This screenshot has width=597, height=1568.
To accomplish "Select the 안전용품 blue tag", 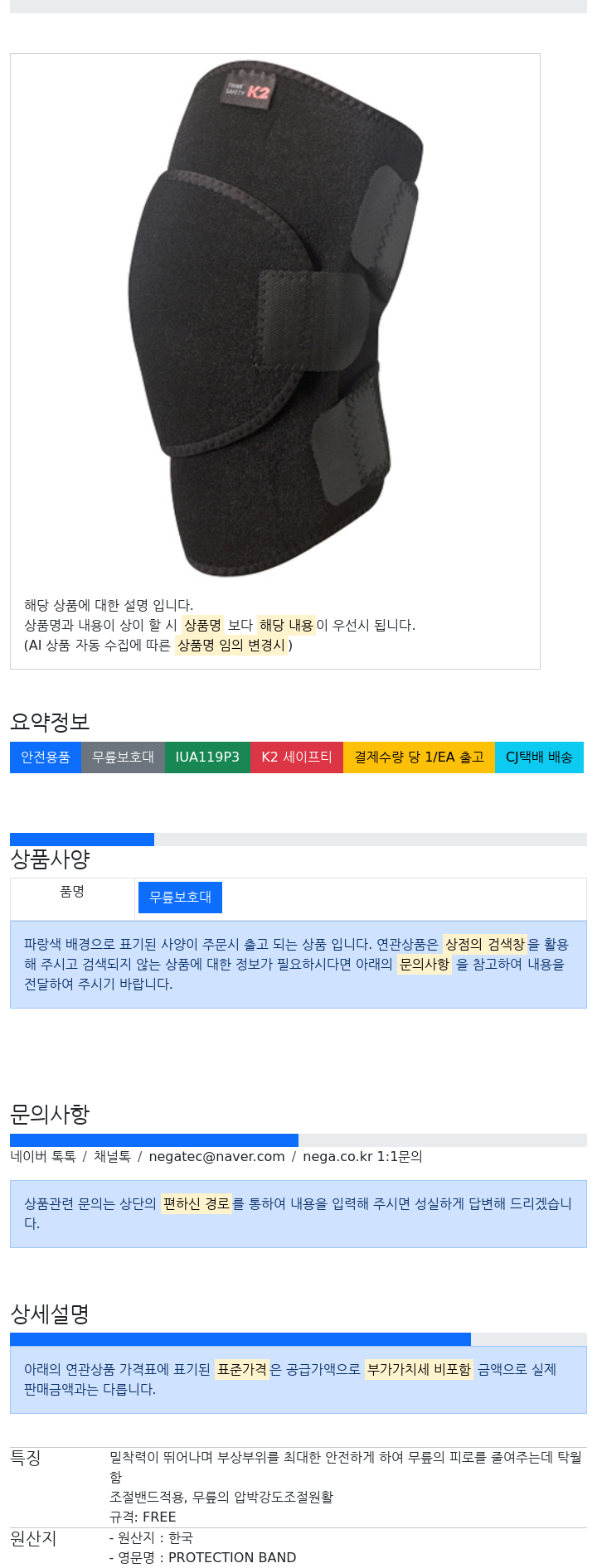I will [x=46, y=757].
